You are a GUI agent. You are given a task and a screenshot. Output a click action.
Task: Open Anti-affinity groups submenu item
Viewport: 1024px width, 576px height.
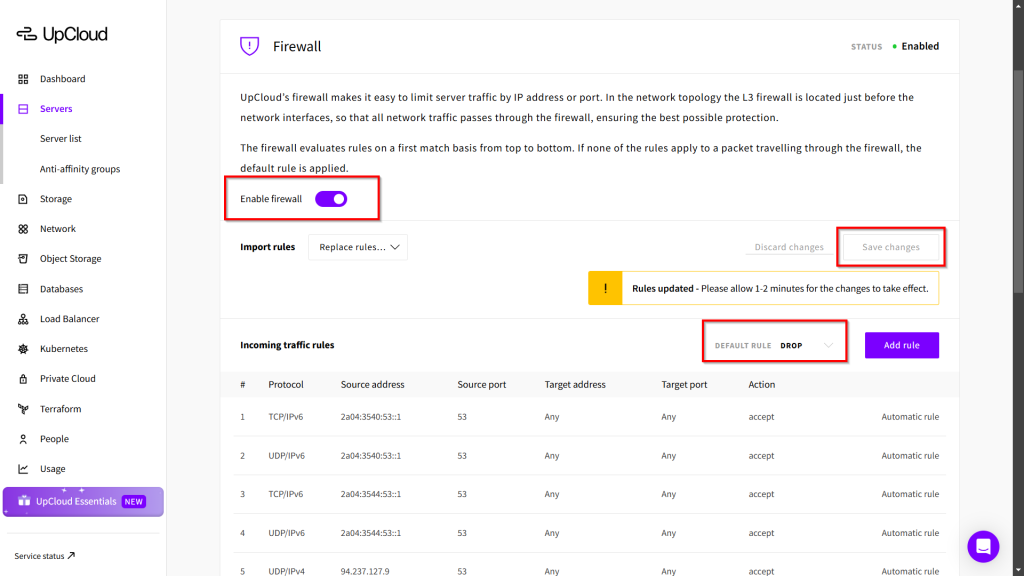click(80, 169)
